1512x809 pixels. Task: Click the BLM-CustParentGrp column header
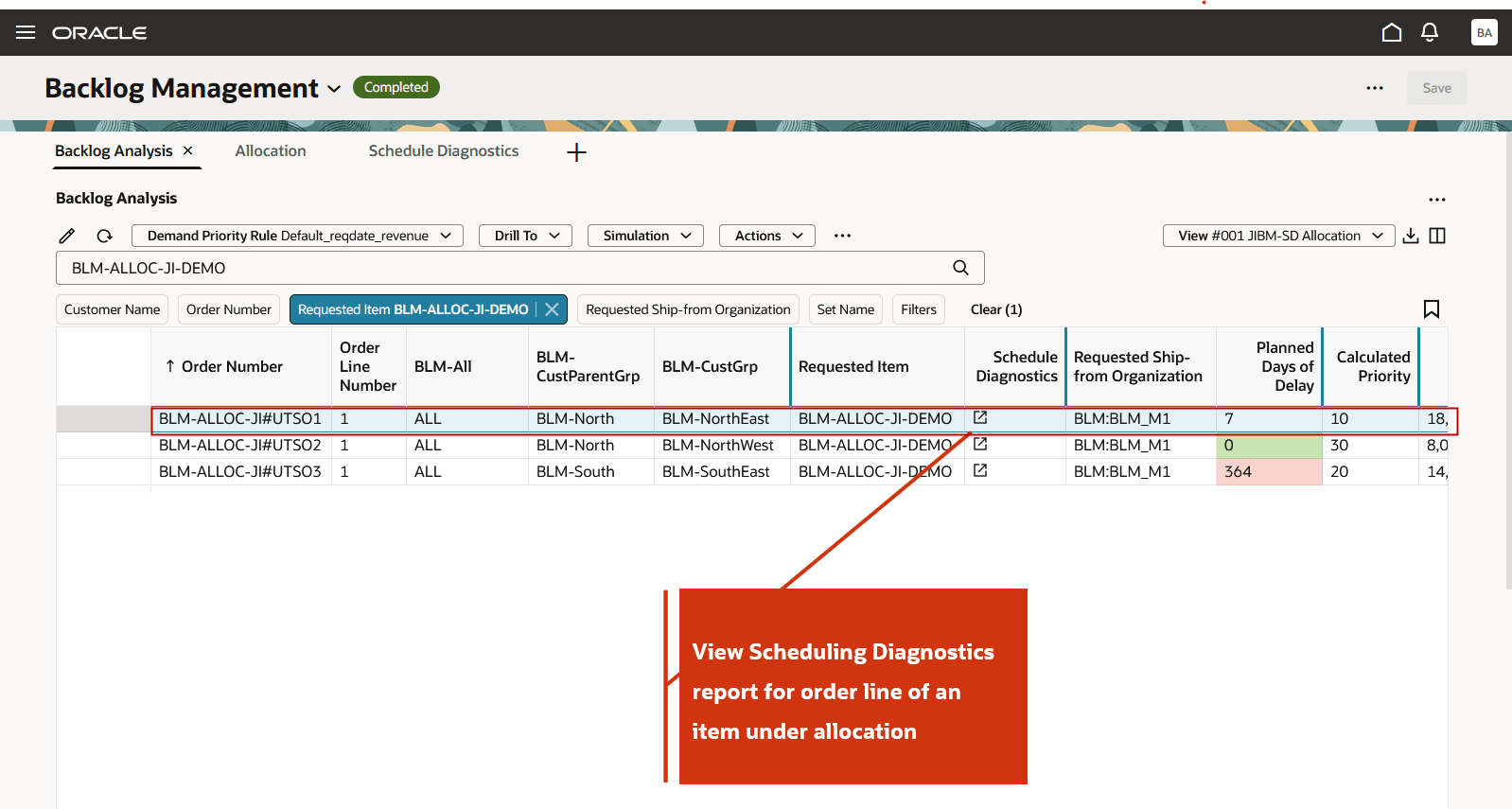[591, 366]
